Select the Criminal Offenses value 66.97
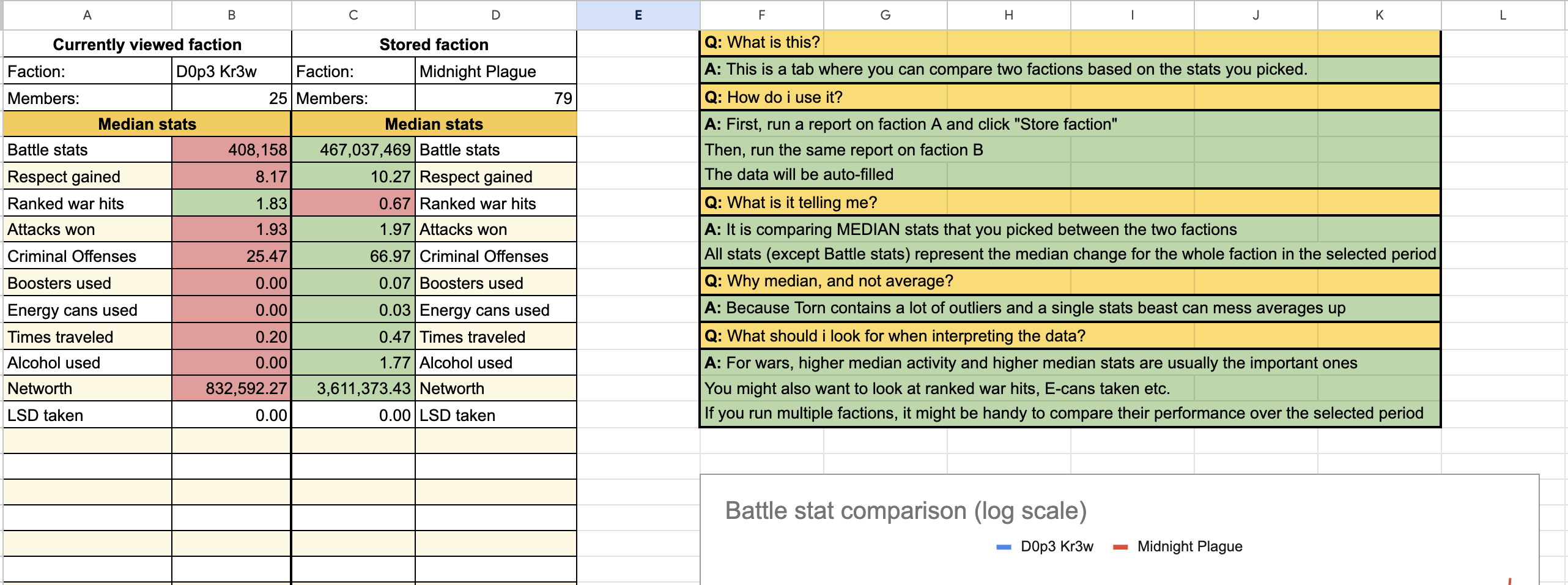This screenshot has height=585, width=1568. (x=353, y=256)
